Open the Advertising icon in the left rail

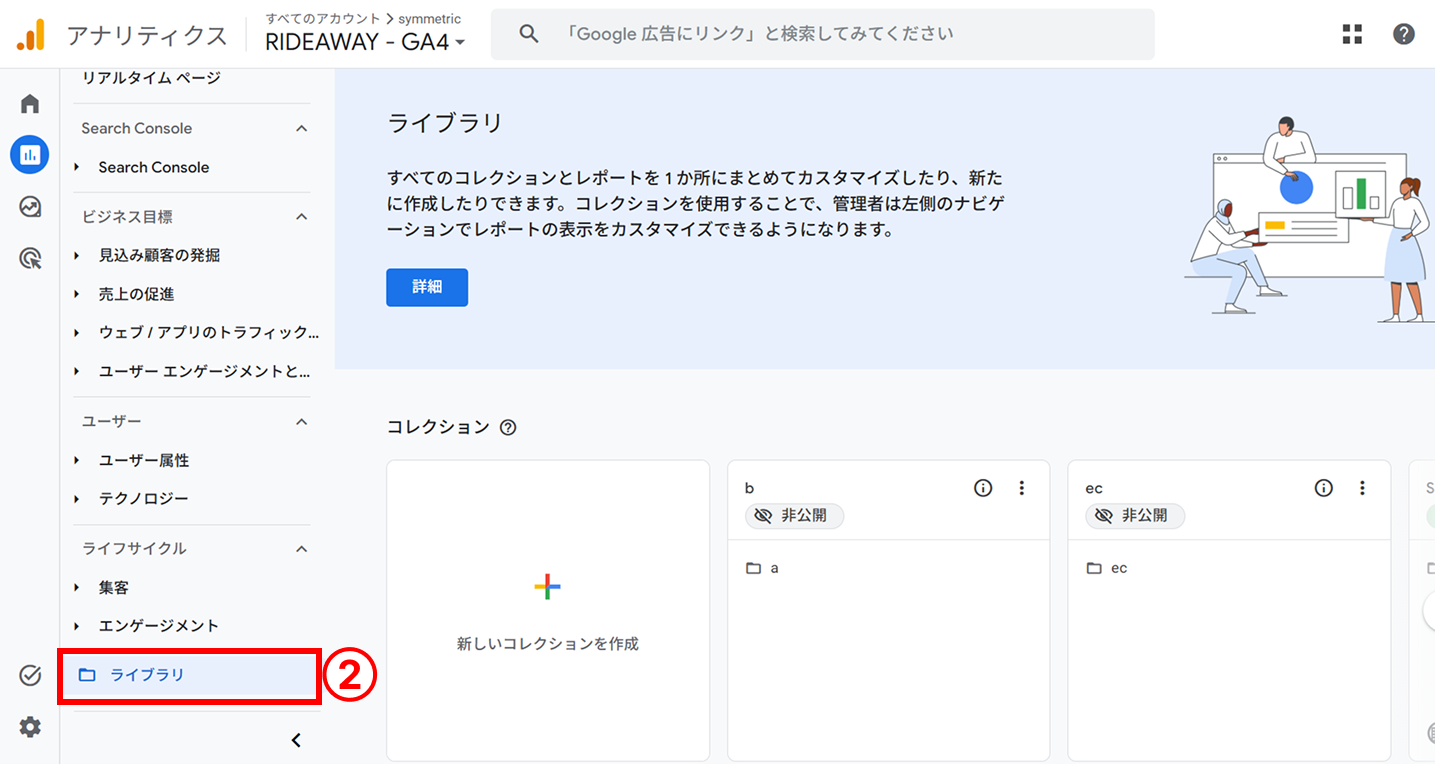click(30, 259)
